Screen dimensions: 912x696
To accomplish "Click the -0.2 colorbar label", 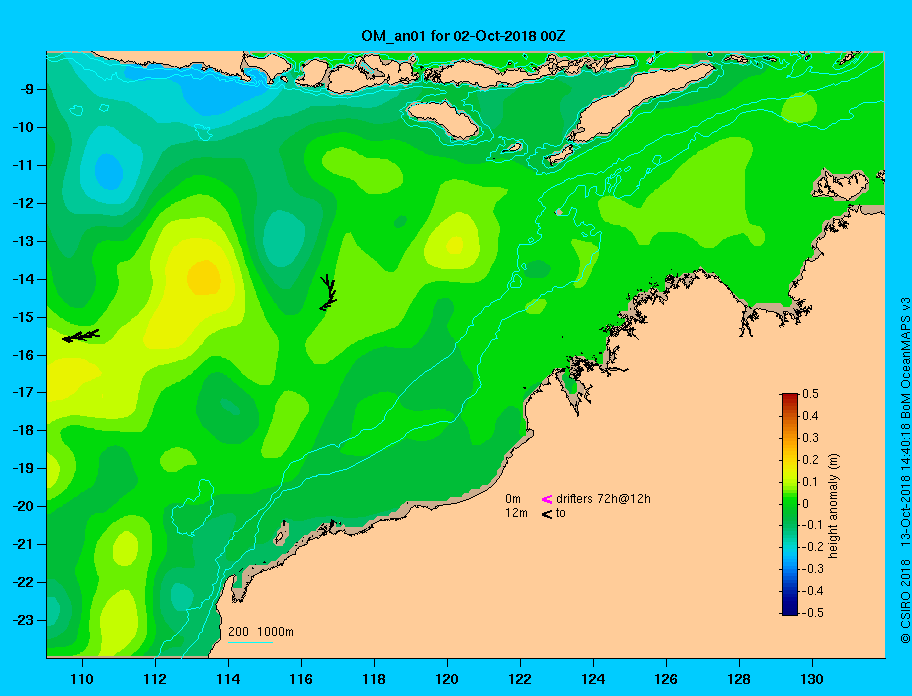I will [x=813, y=547].
